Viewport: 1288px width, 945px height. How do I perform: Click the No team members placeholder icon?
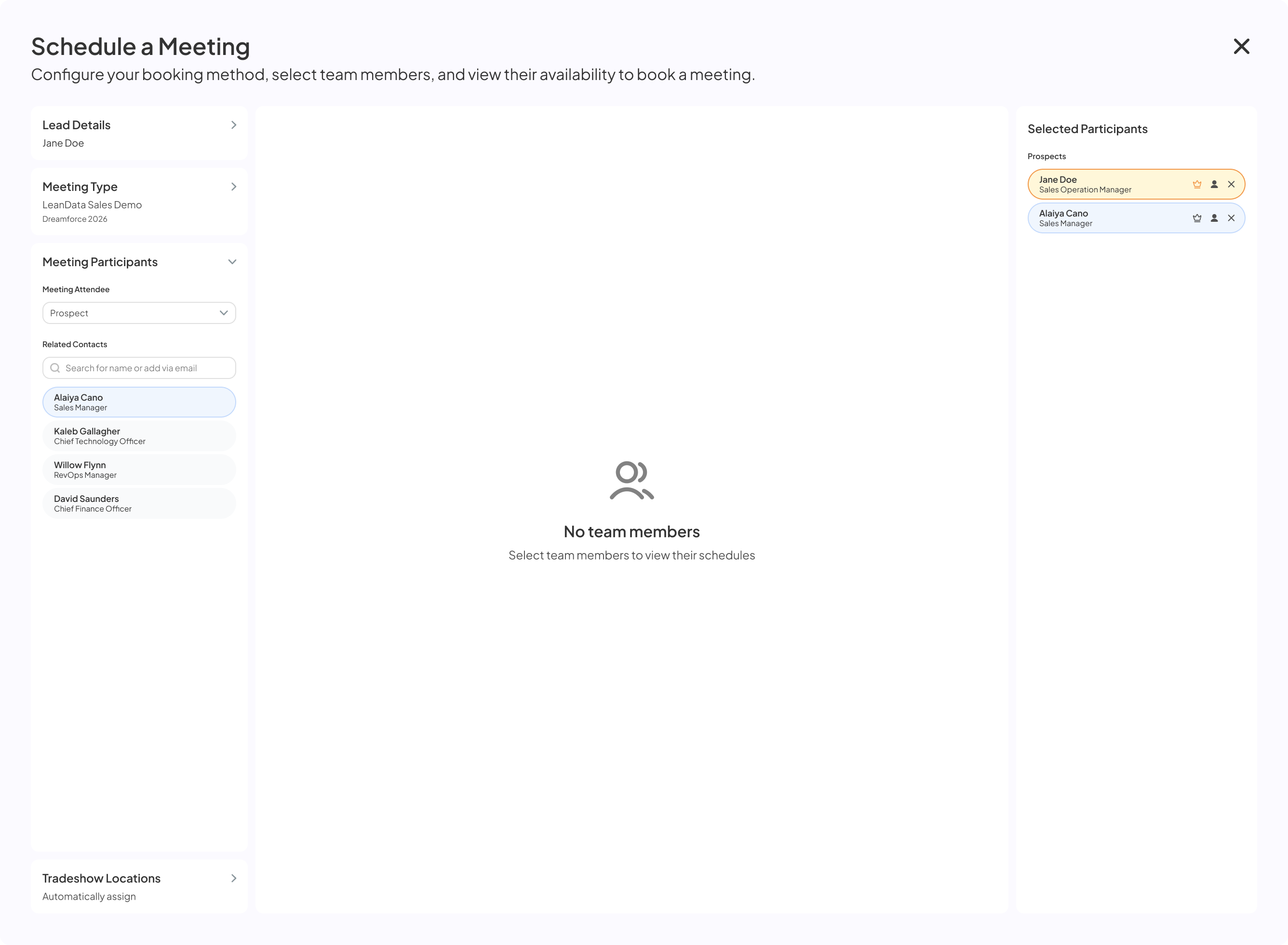click(631, 481)
